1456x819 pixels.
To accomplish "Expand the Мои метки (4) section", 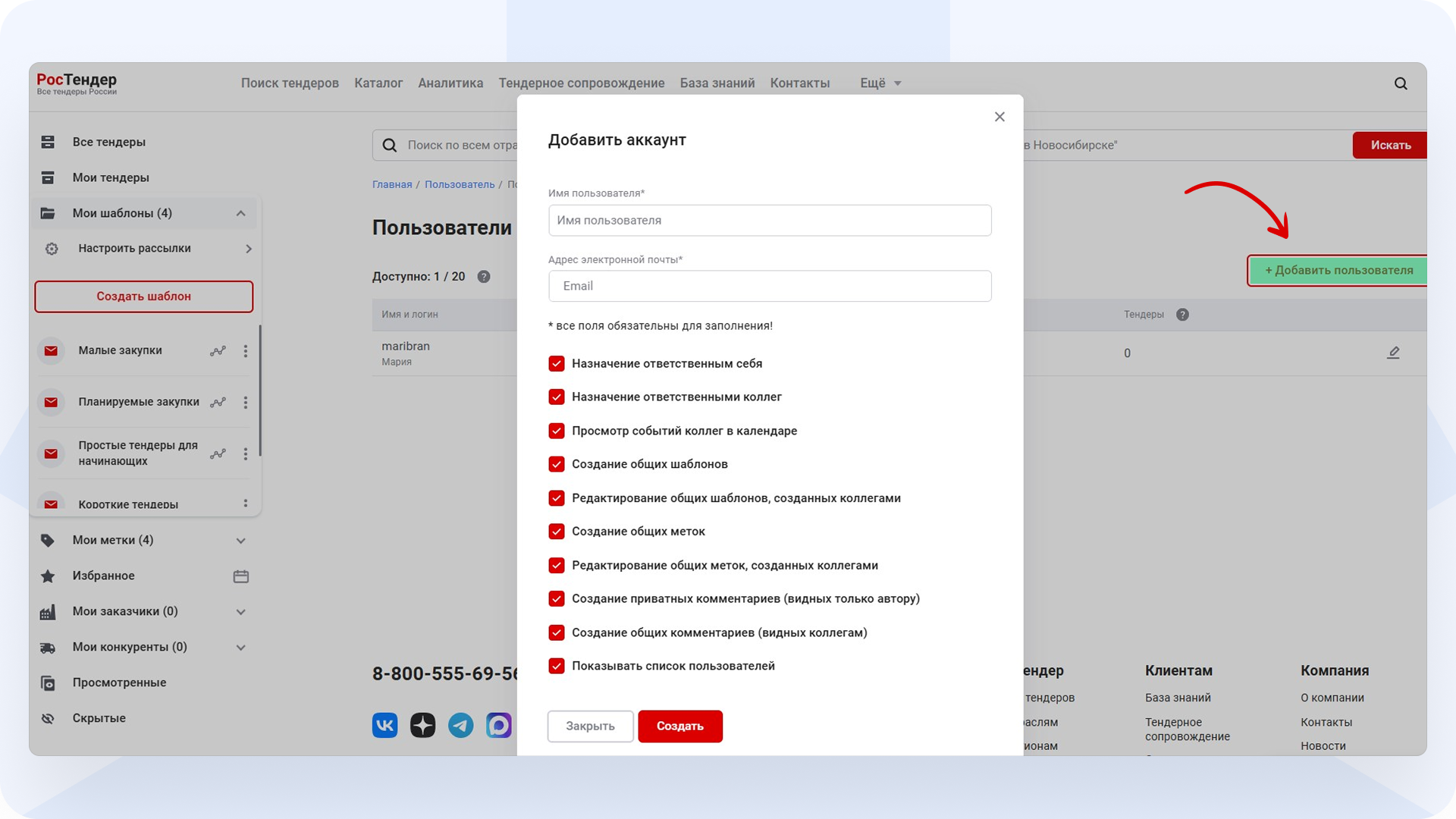I will click(240, 541).
